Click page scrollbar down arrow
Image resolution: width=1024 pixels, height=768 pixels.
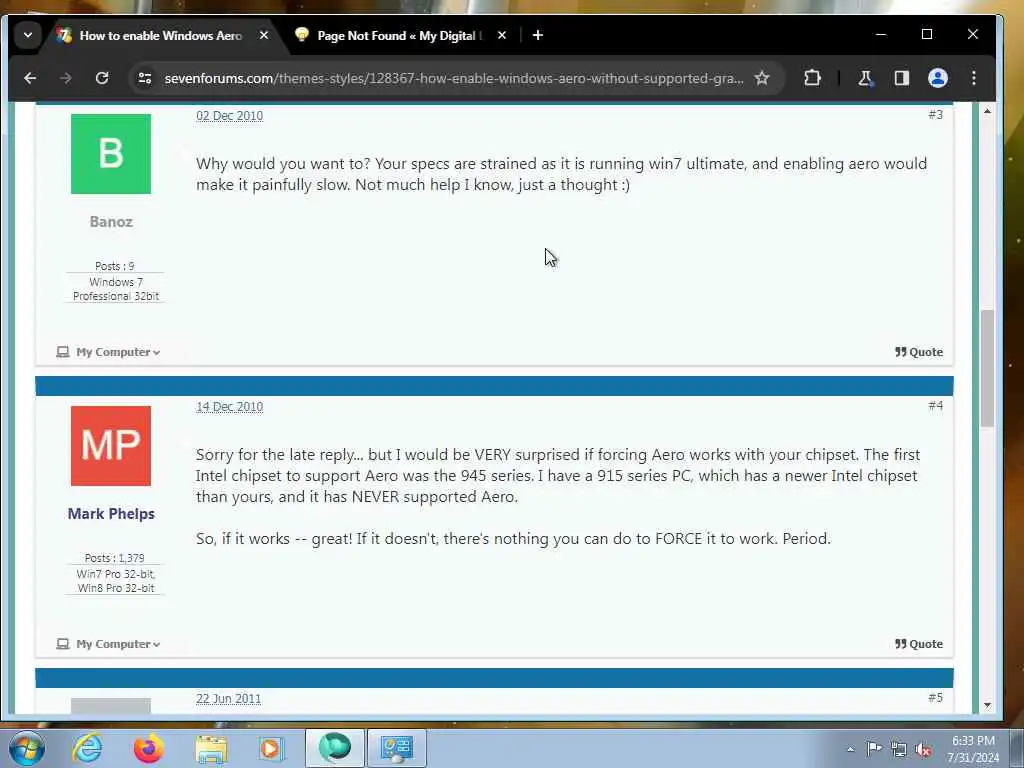(987, 706)
